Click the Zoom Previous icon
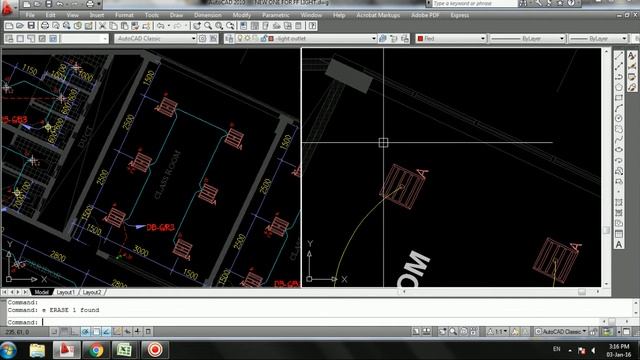Screen dimensions: 640x360 [231, 26]
